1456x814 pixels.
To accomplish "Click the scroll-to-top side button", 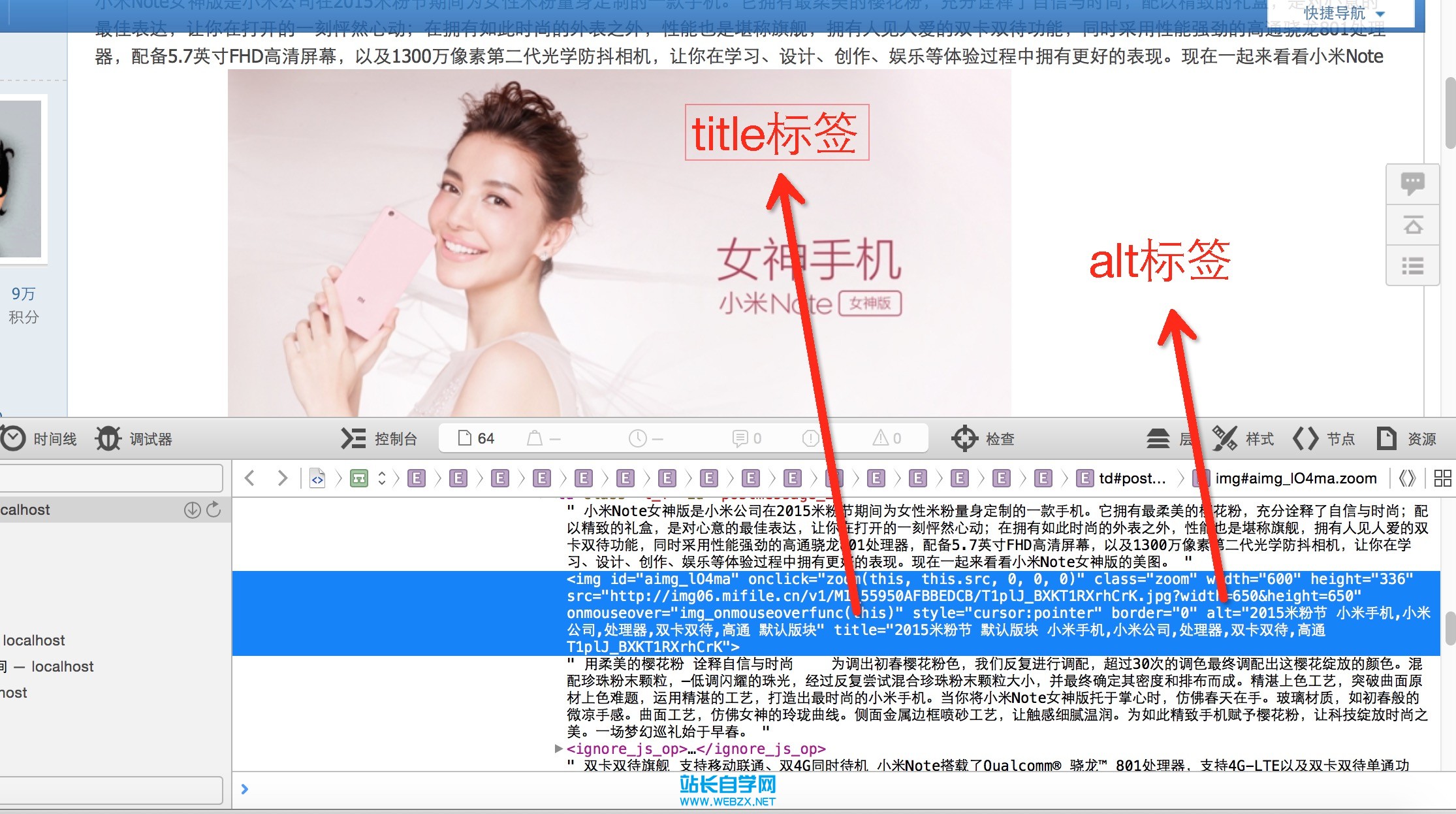I will tap(1412, 225).
